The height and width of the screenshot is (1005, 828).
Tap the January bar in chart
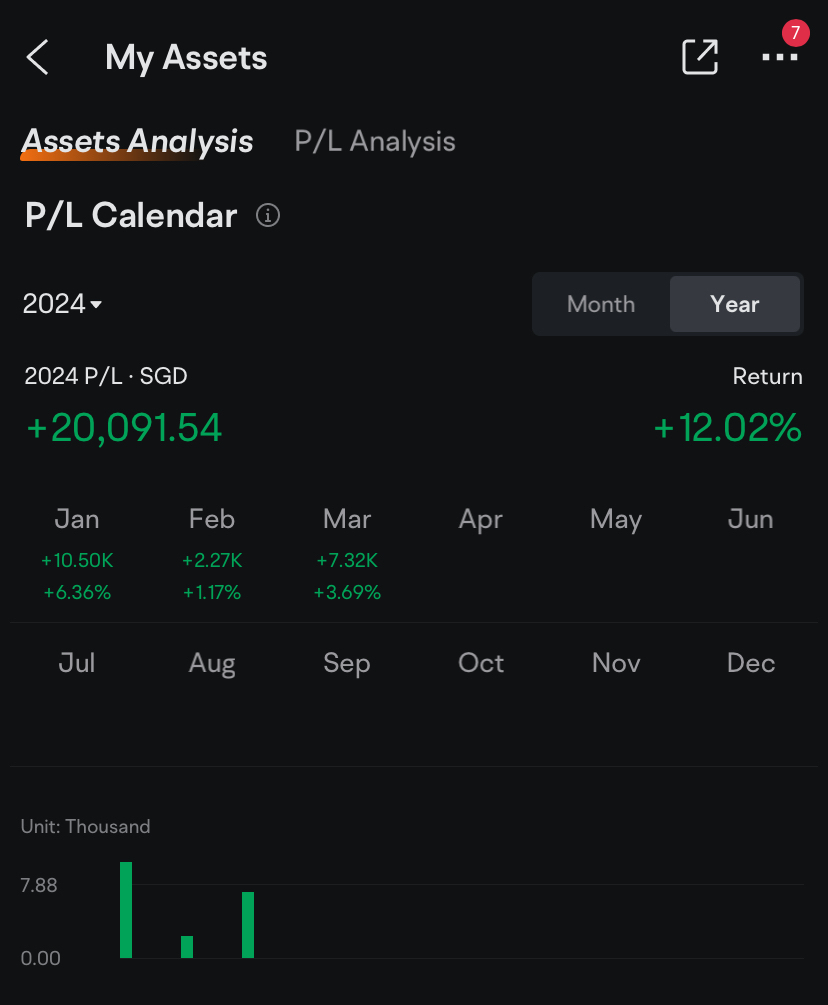point(126,910)
